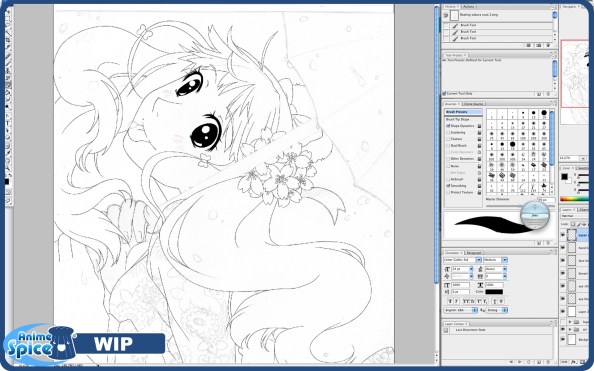The width and height of the screenshot is (594, 371).
Task: Update layer comp icon
Action: 529,362
